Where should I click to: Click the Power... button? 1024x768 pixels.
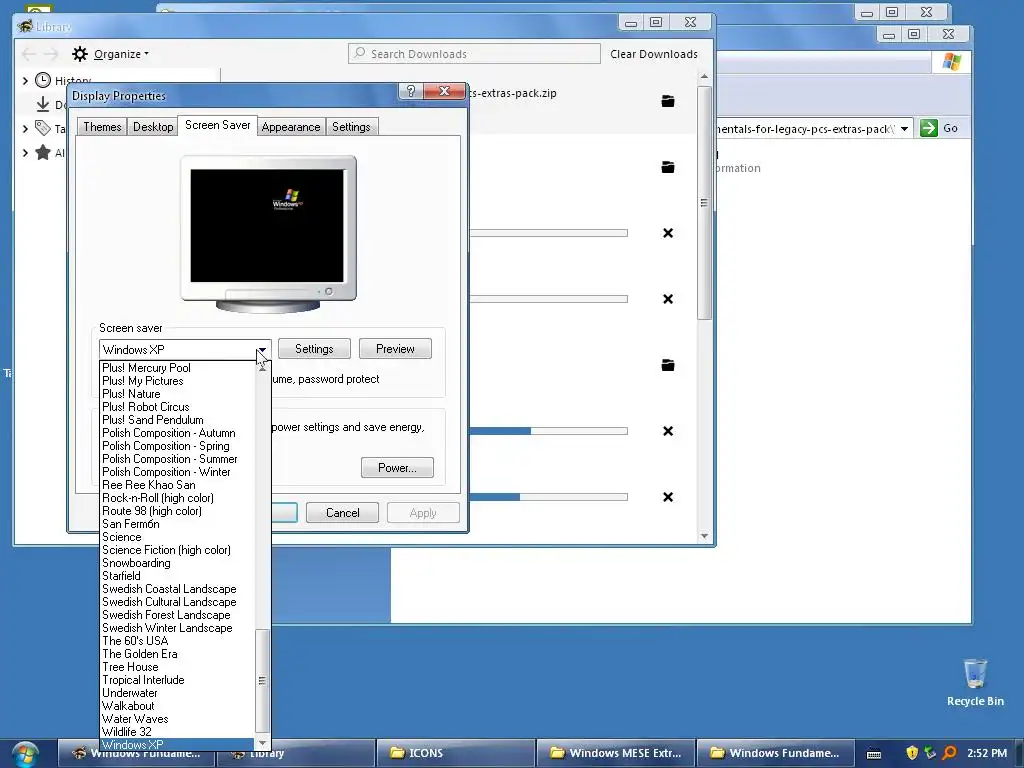click(x=397, y=468)
